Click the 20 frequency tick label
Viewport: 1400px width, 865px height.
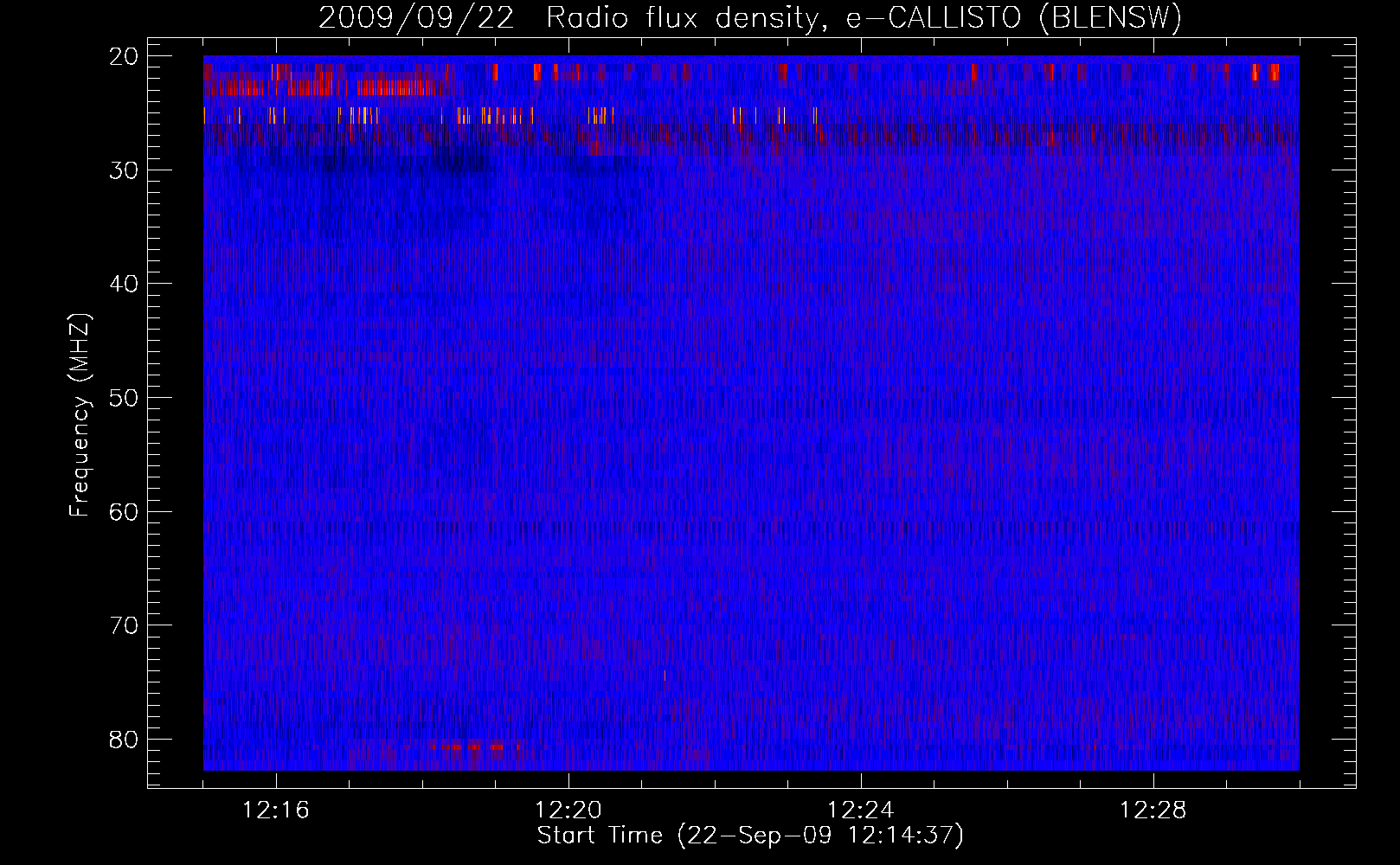125,56
